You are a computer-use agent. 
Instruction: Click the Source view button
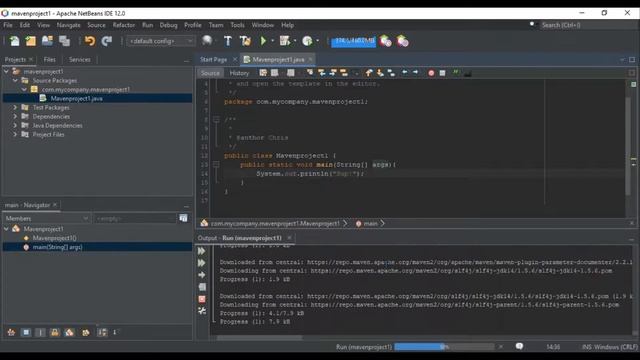[x=210, y=73]
